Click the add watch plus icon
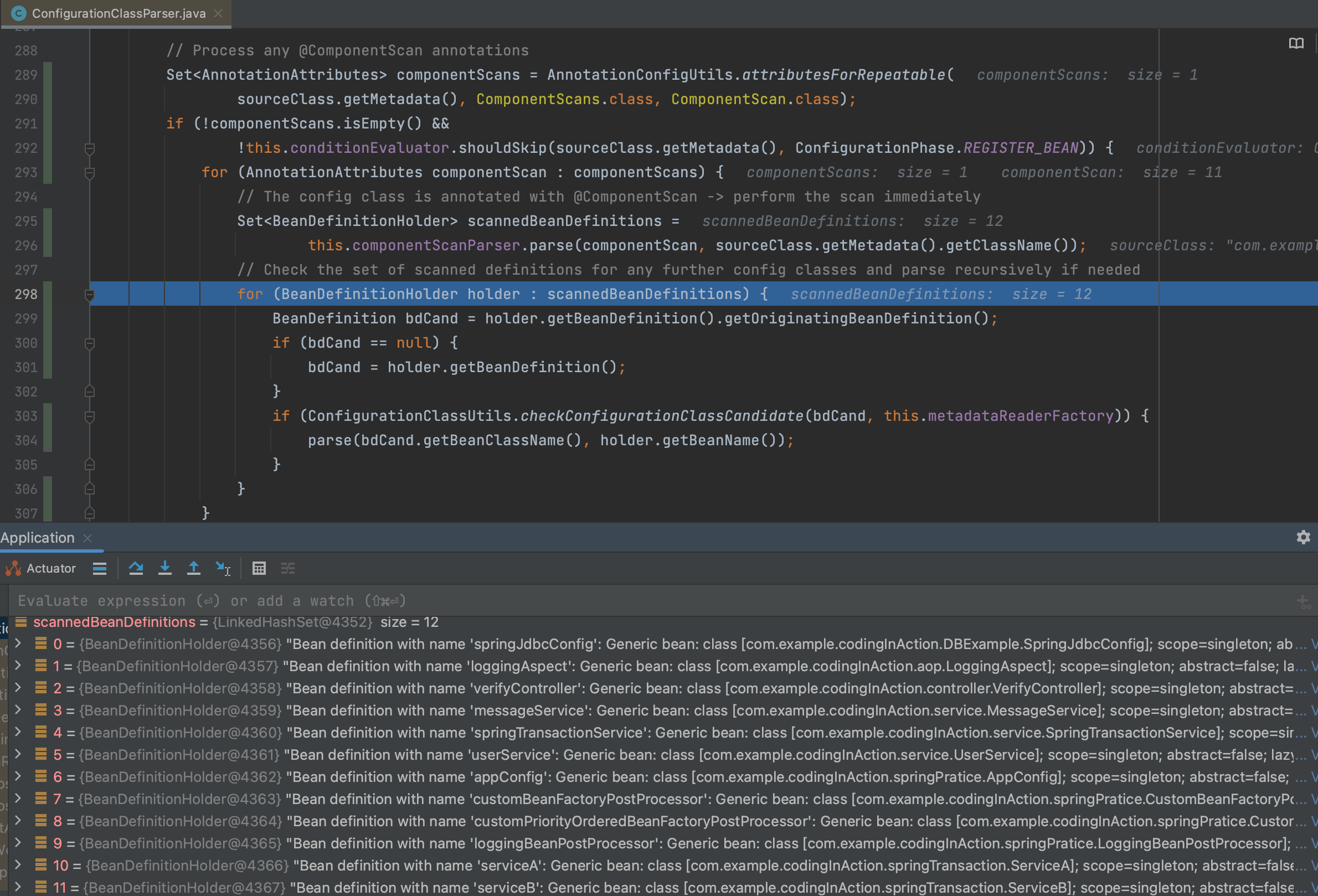Screen dimensions: 1318x896 tap(1302, 601)
